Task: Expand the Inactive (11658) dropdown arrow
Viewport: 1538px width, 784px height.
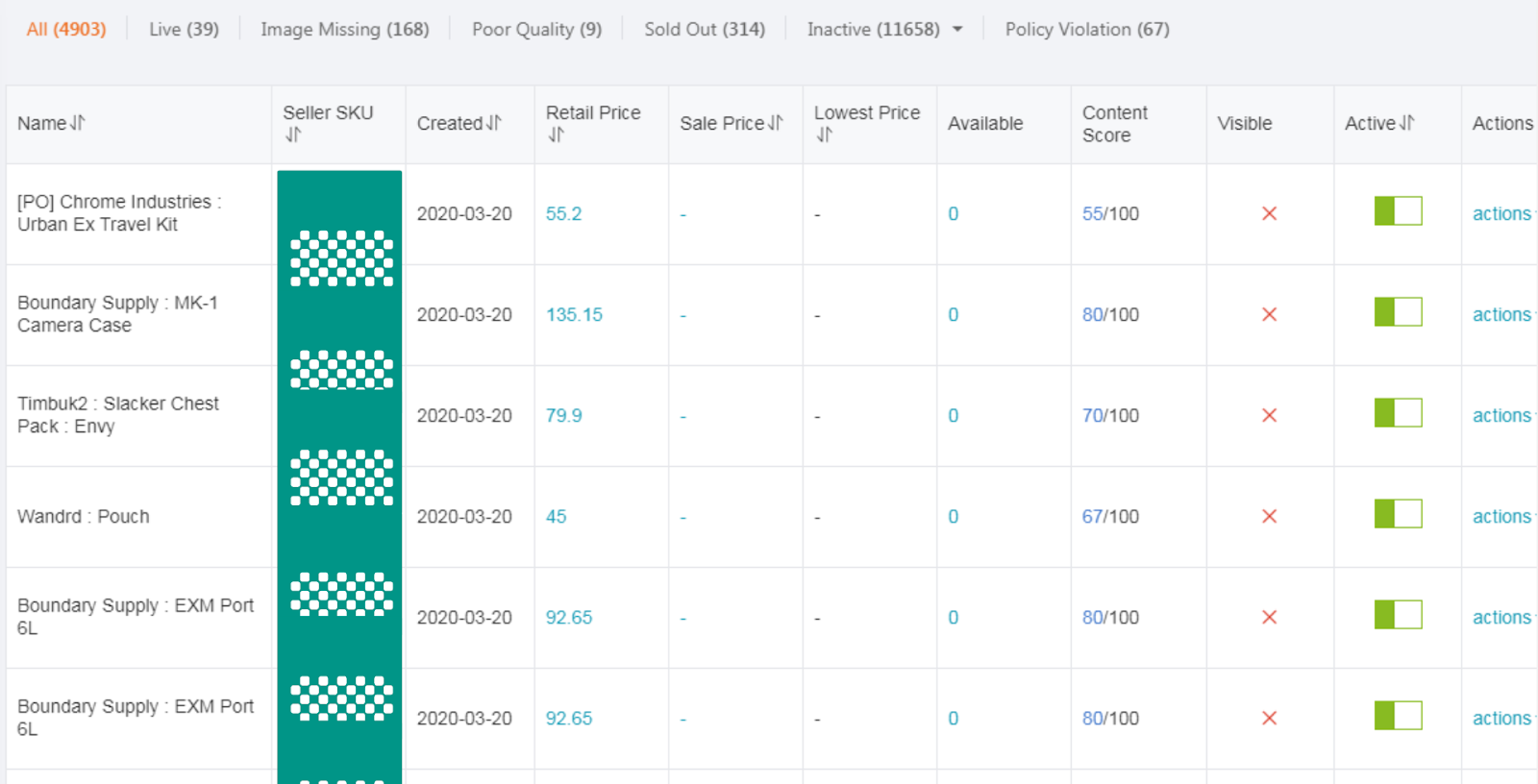Action: [957, 30]
